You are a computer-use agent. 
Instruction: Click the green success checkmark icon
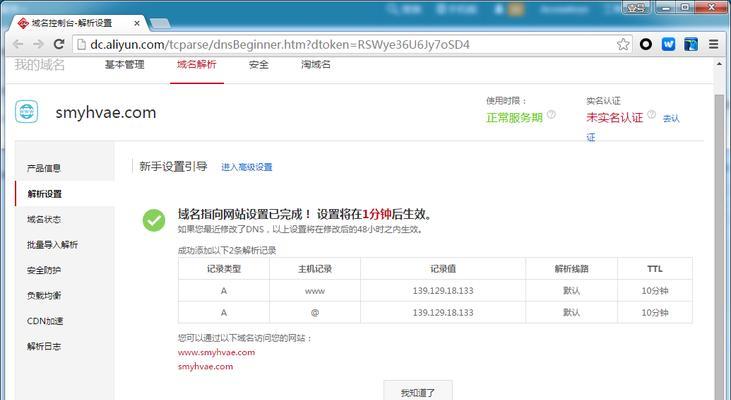(x=154, y=220)
